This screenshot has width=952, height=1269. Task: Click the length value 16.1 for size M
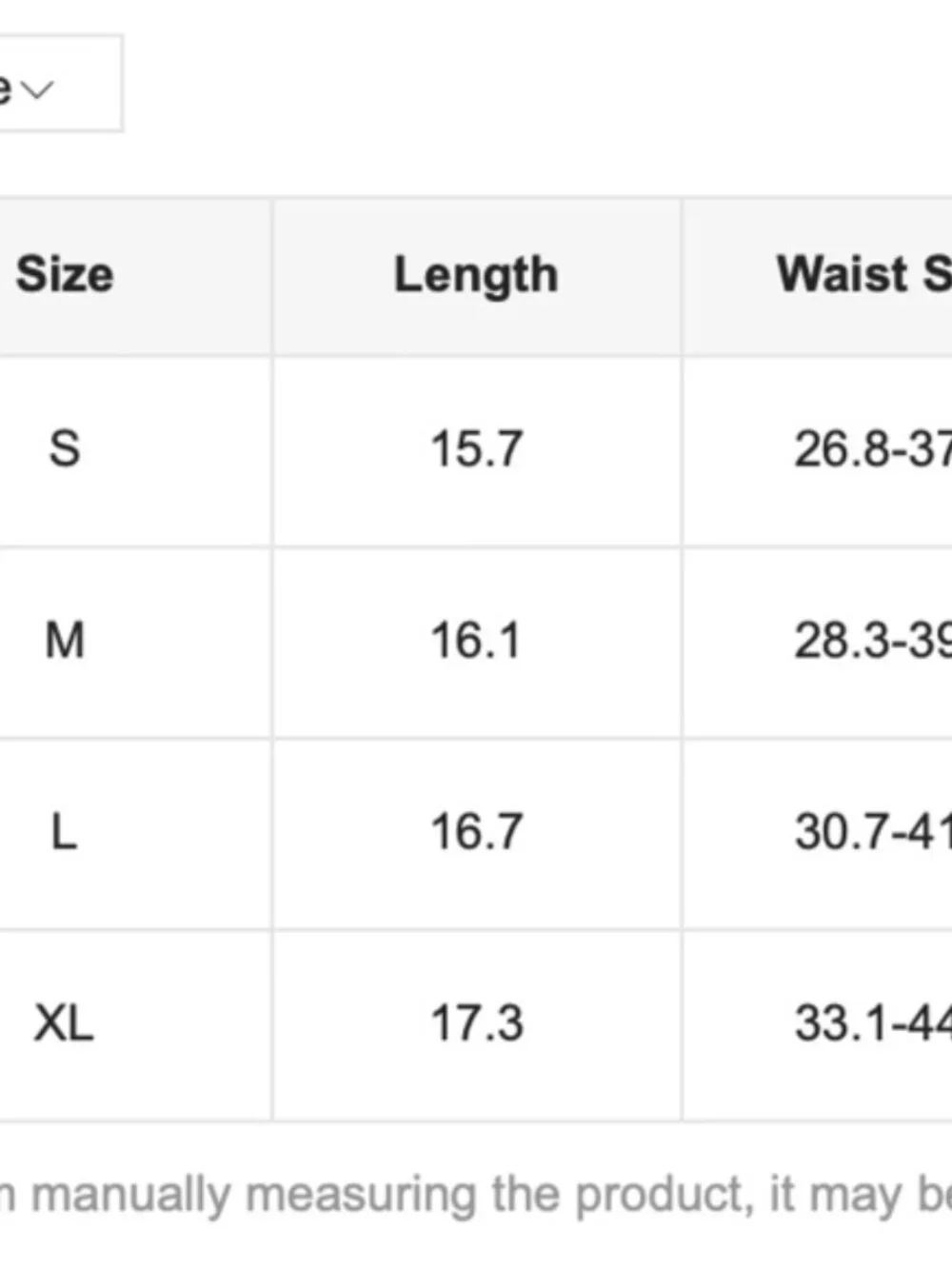pyautogui.click(x=476, y=641)
